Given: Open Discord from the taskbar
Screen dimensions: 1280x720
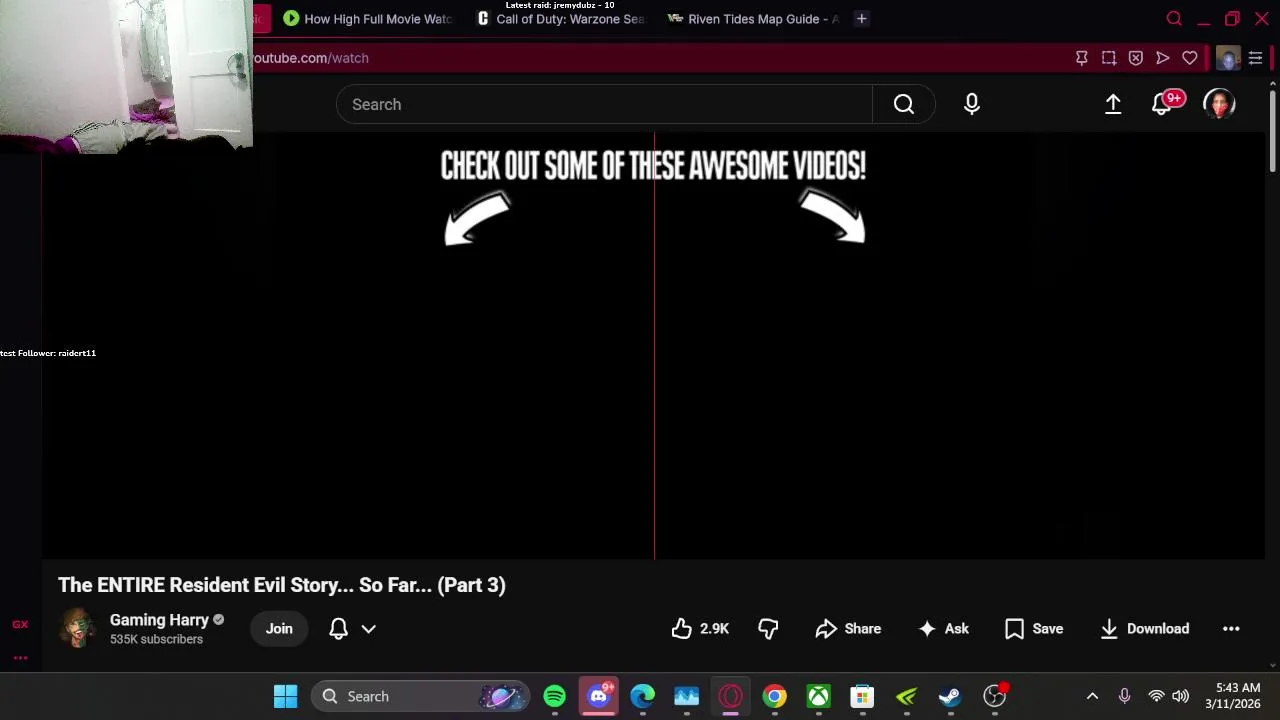Looking at the screenshot, I should 598,696.
